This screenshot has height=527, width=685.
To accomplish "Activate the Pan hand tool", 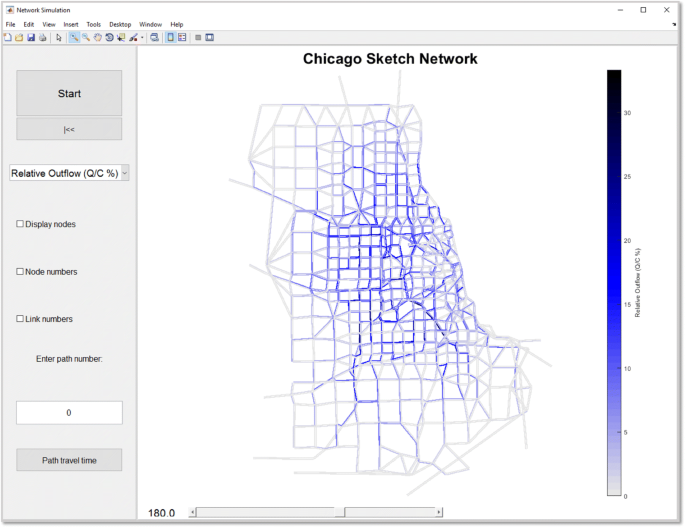I will click(x=97, y=38).
